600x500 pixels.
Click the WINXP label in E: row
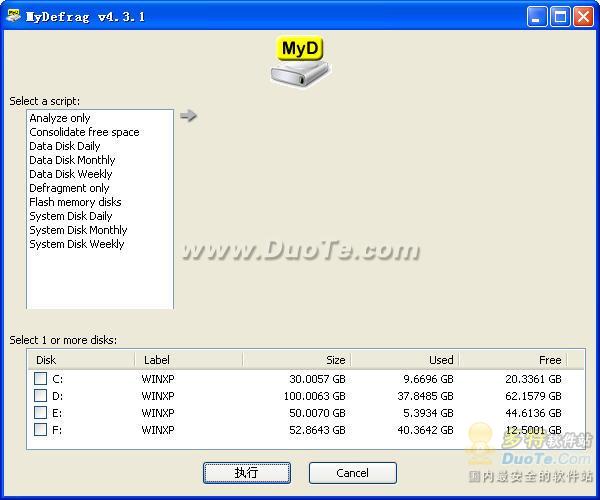158,413
